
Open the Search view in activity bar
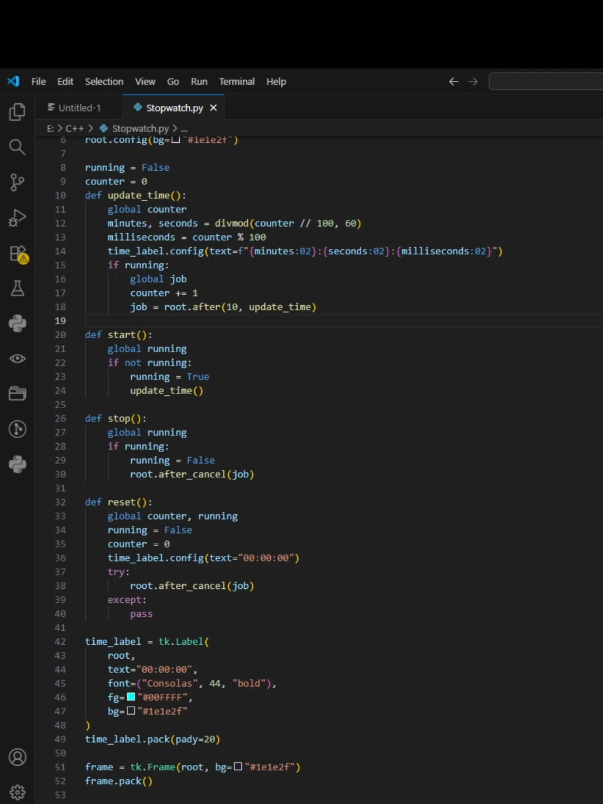(x=17, y=147)
